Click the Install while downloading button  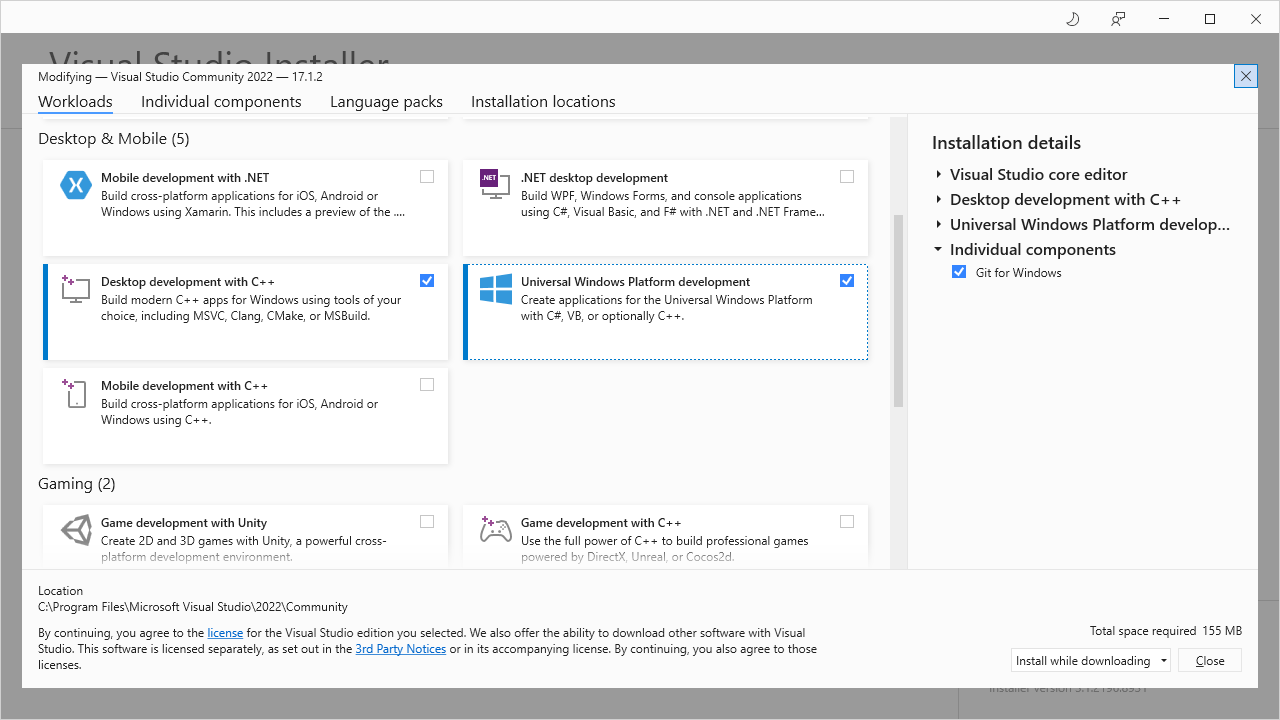click(1084, 661)
